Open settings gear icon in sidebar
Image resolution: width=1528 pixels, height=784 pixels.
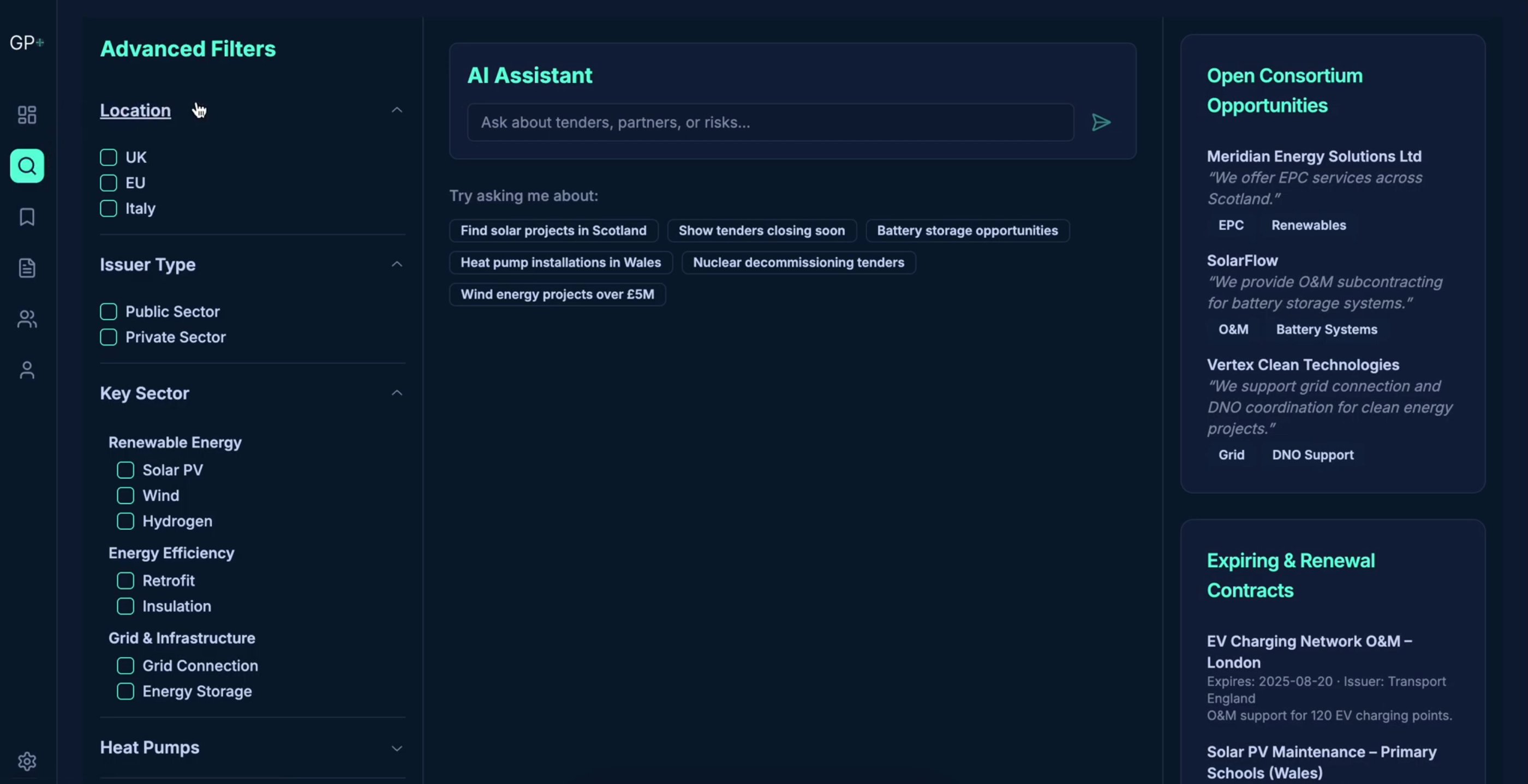[27, 761]
